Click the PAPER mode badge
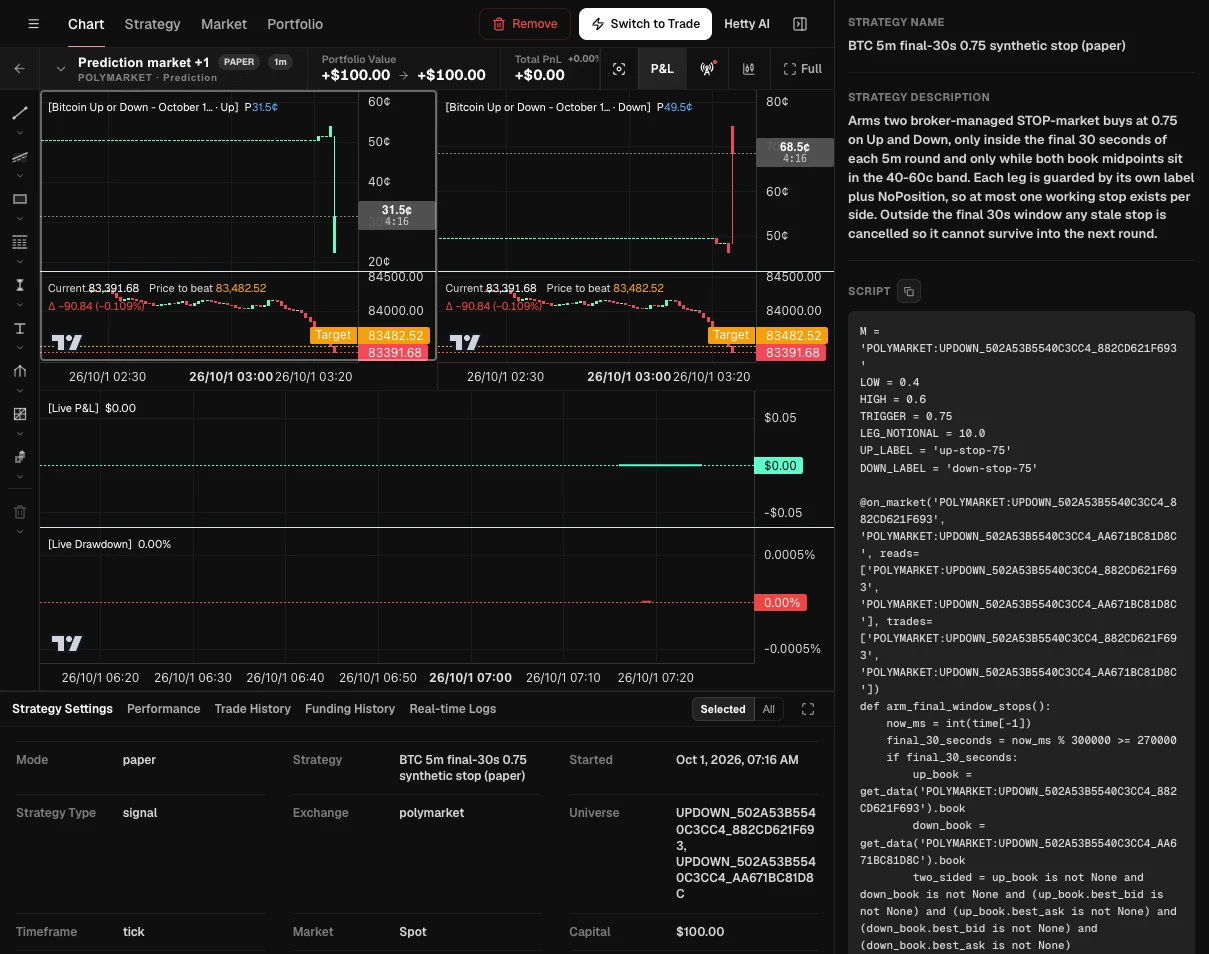Screen dimensions: 1209x954 [239, 62]
